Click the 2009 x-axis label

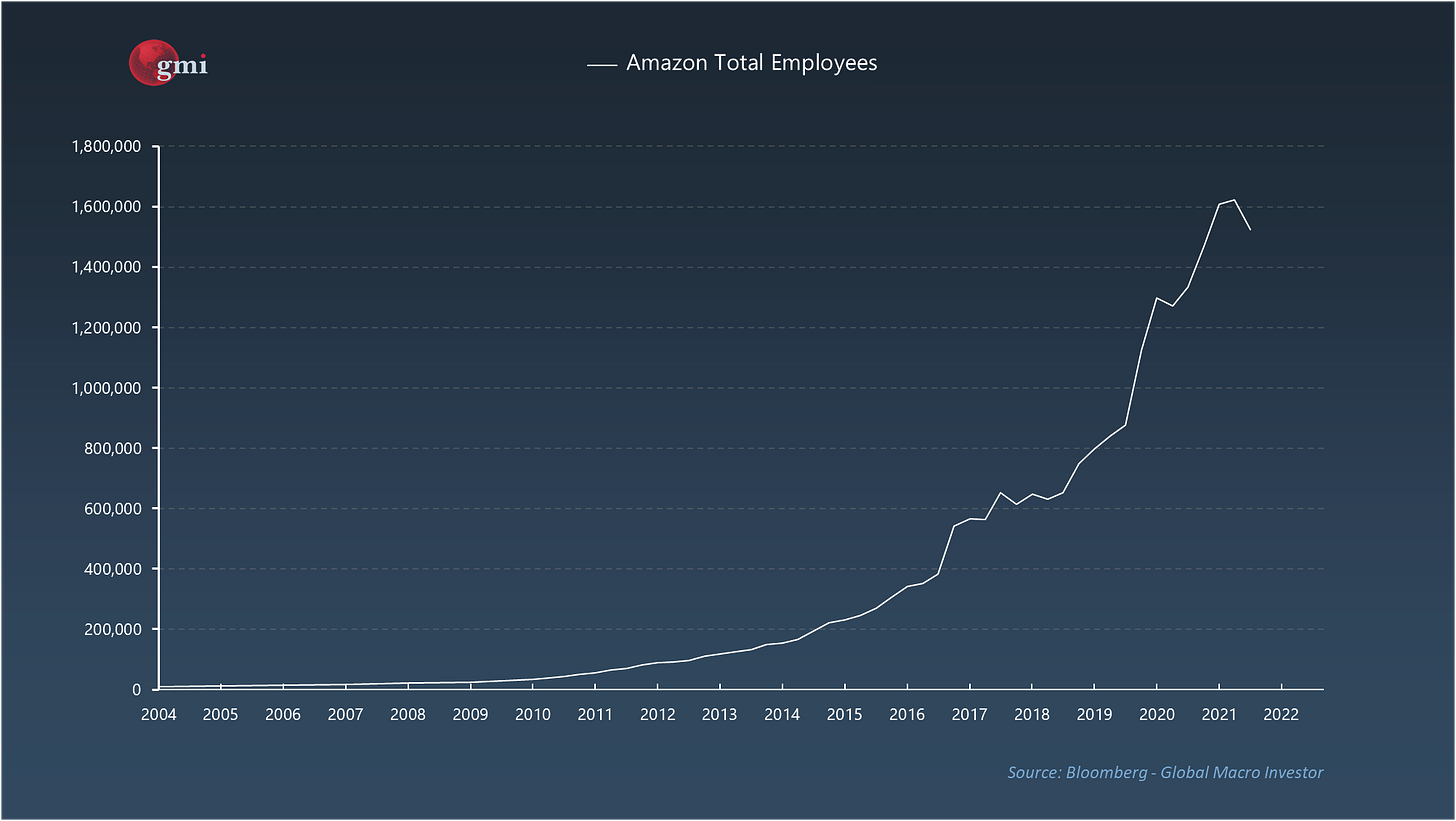pyautogui.click(x=470, y=715)
